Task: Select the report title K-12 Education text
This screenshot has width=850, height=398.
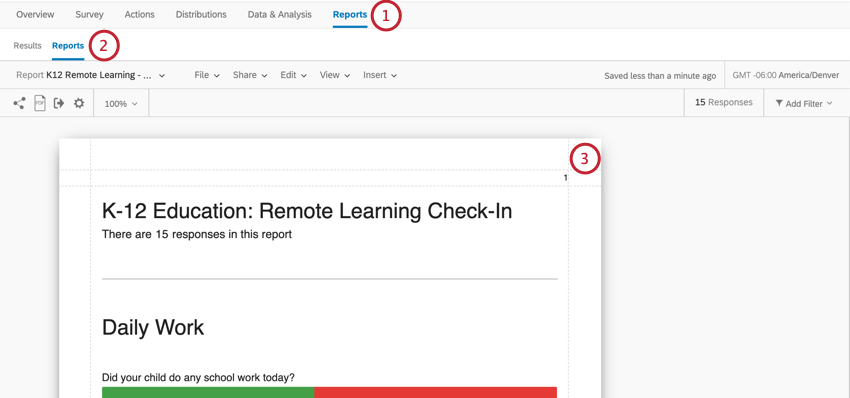Action: point(307,211)
